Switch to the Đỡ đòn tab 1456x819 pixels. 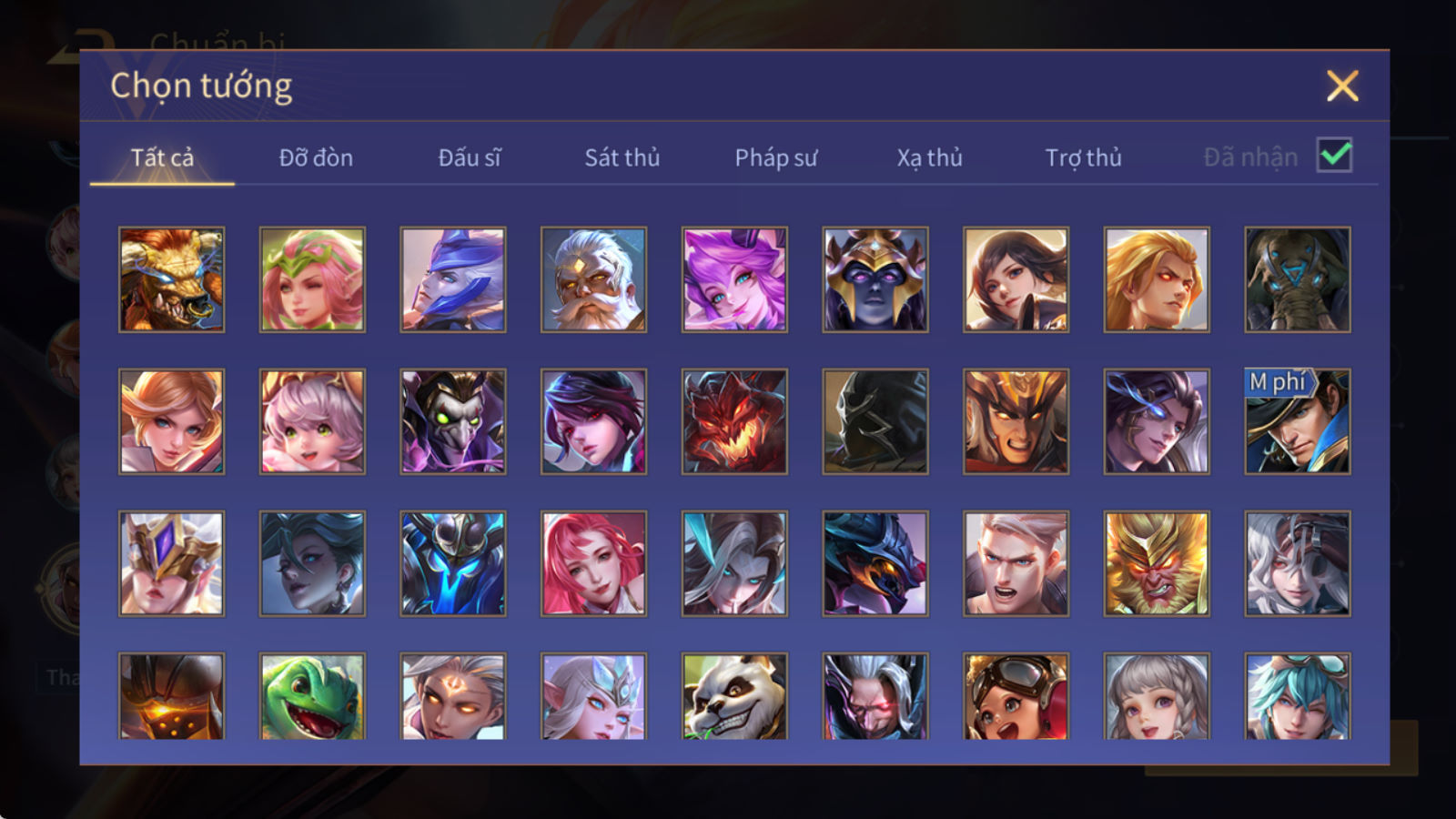(316, 157)
